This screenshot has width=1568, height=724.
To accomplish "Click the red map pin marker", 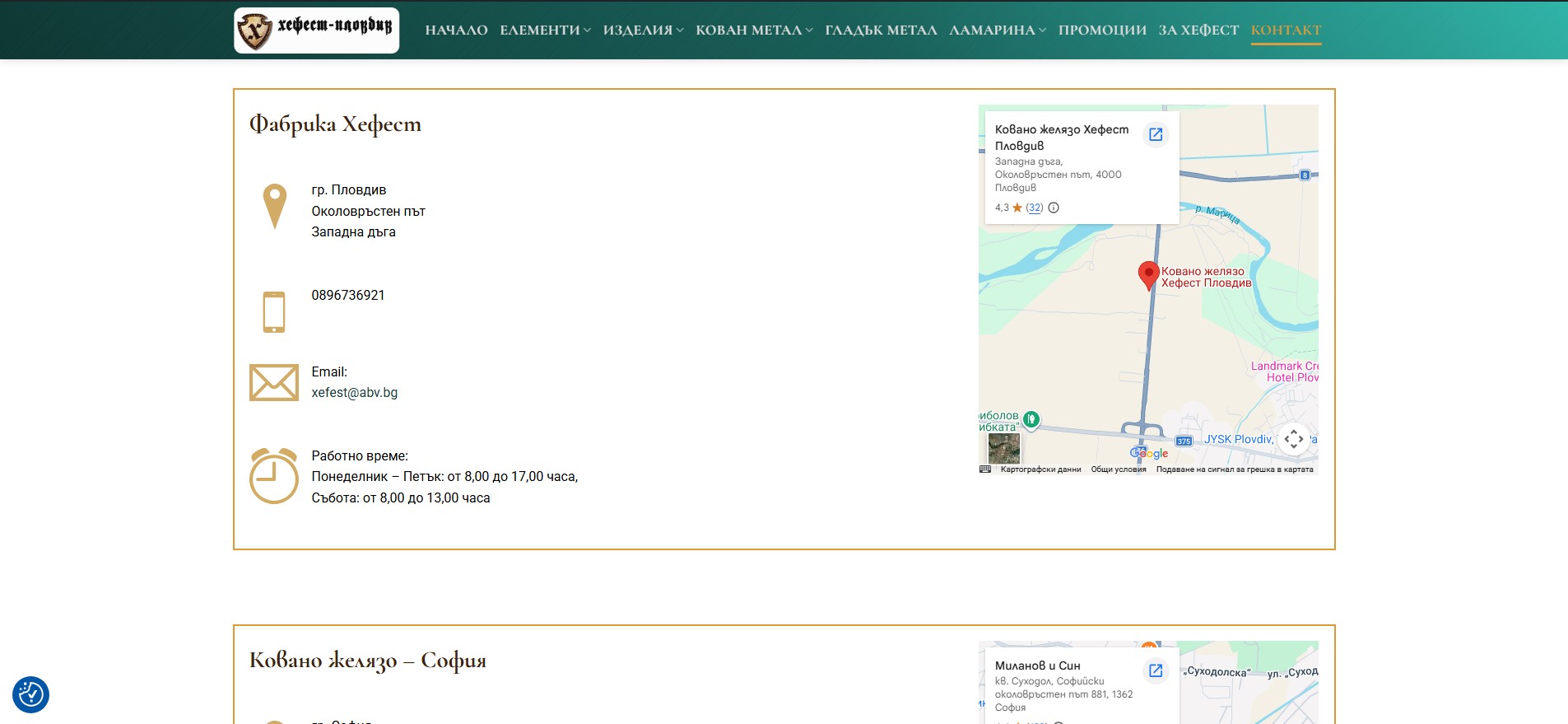I will pos(1148,275).
